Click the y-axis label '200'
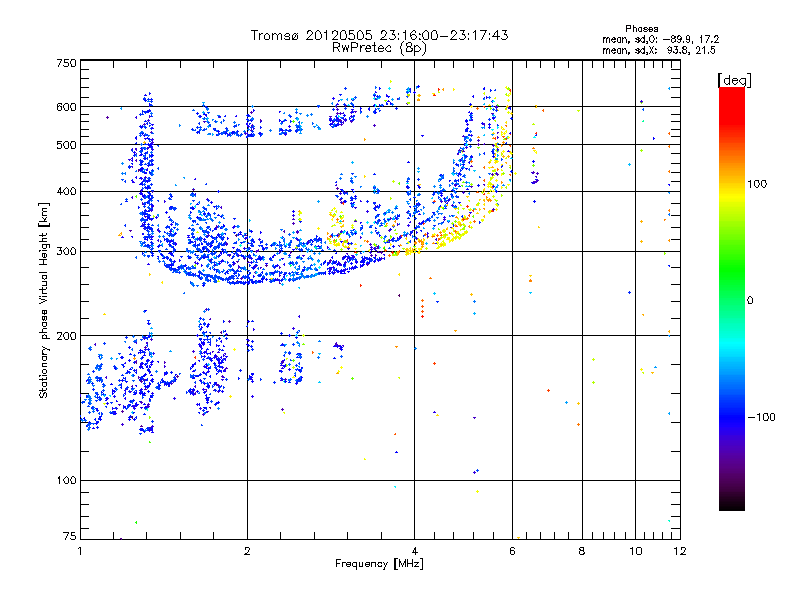800x600 pixels. pos(66,336)
